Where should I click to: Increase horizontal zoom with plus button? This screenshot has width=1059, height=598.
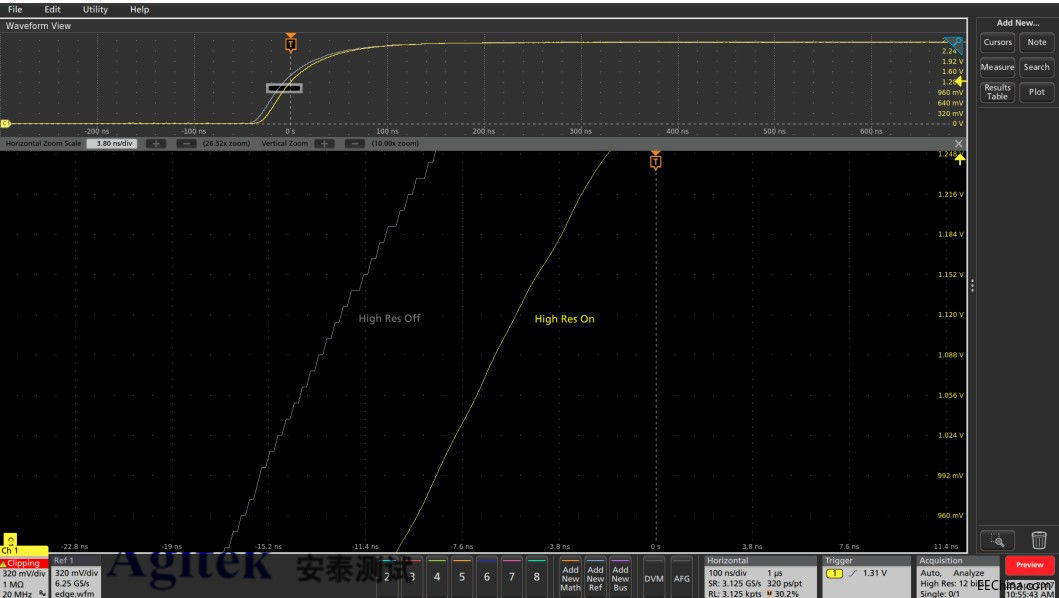click(155, 143)
